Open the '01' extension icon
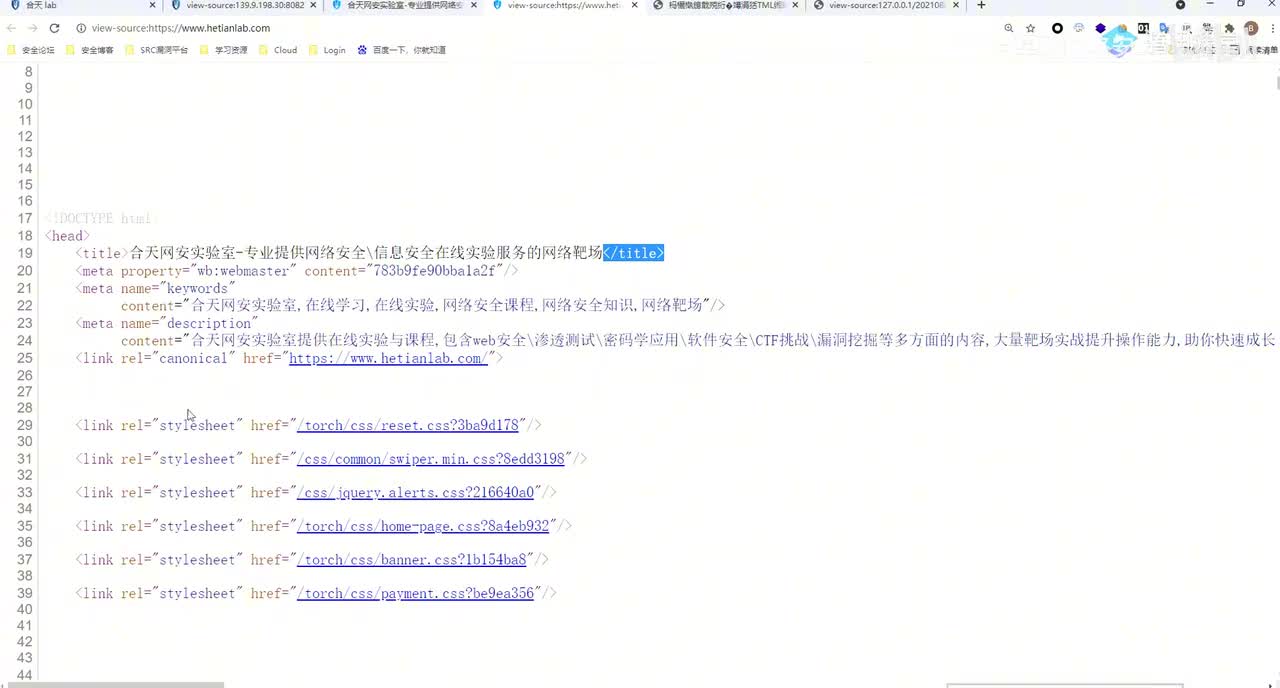 [1143, 28]
